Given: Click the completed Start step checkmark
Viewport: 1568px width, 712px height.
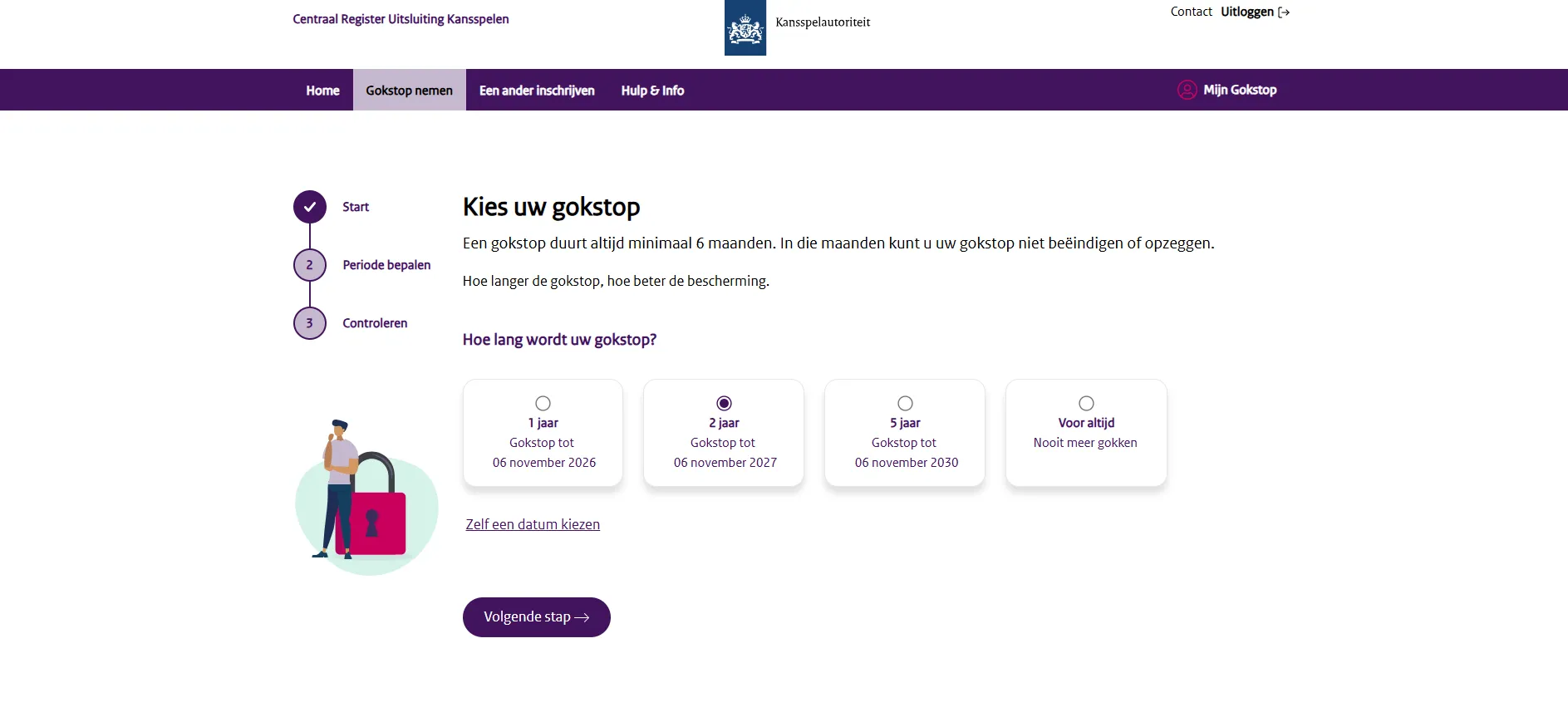Looking at the screenshot, I should pos(309,207).
